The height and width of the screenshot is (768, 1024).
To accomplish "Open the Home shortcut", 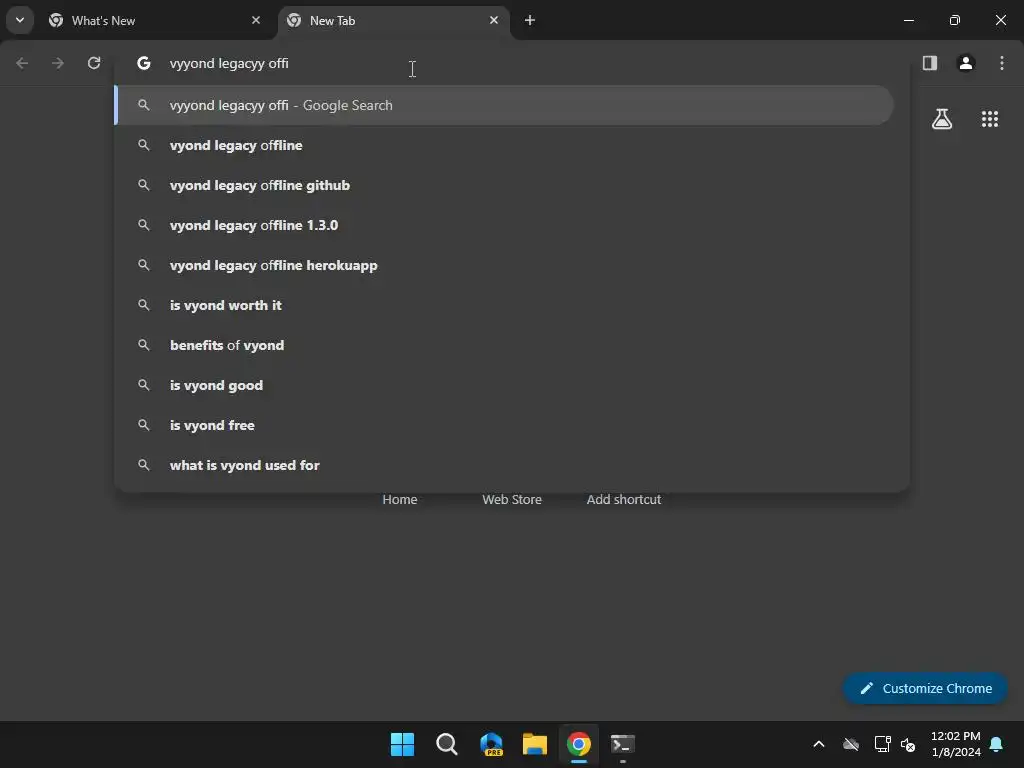I will tap(400, 500).
